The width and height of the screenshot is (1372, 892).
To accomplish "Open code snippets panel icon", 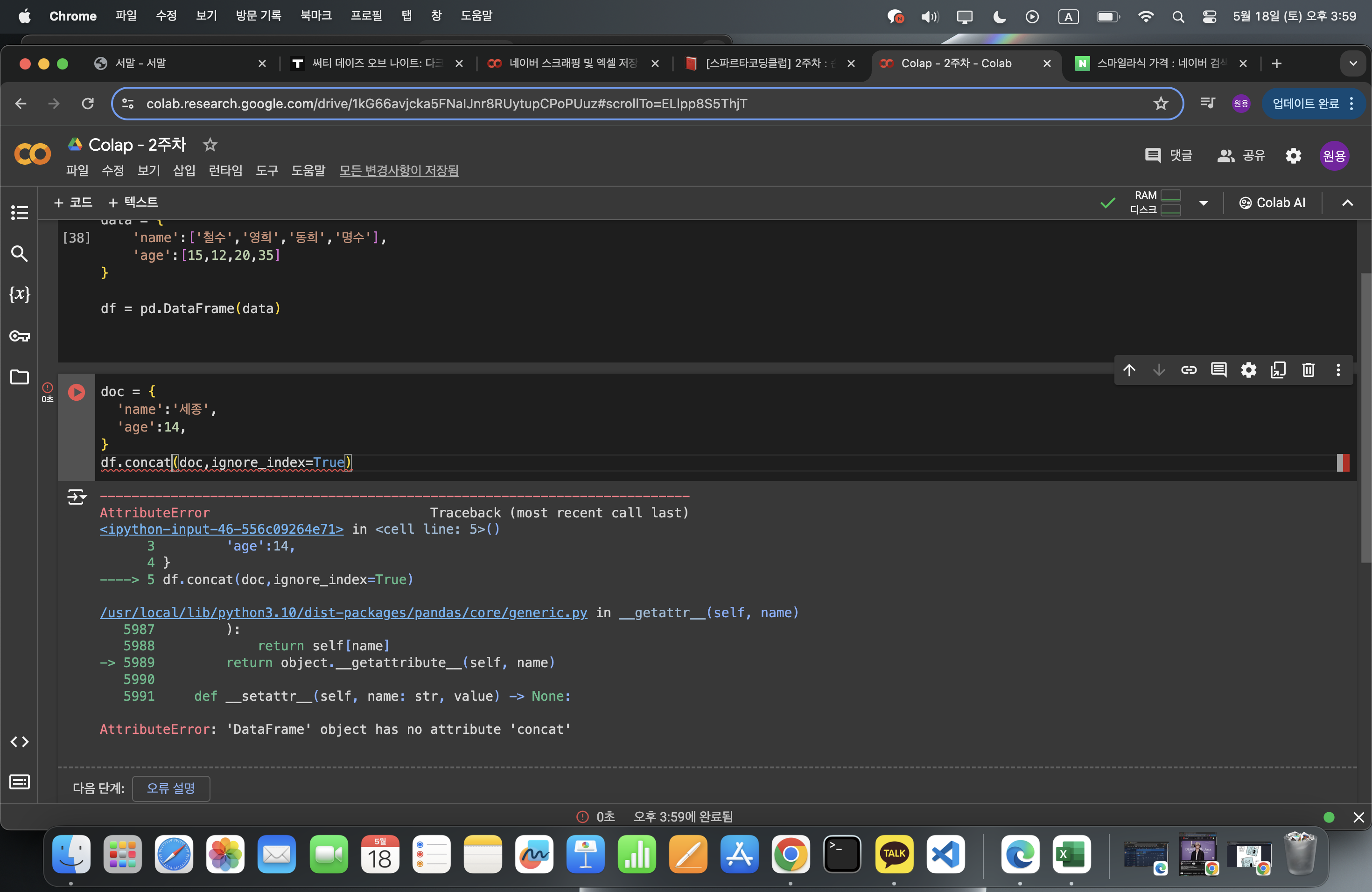I will tap(20, 742).
